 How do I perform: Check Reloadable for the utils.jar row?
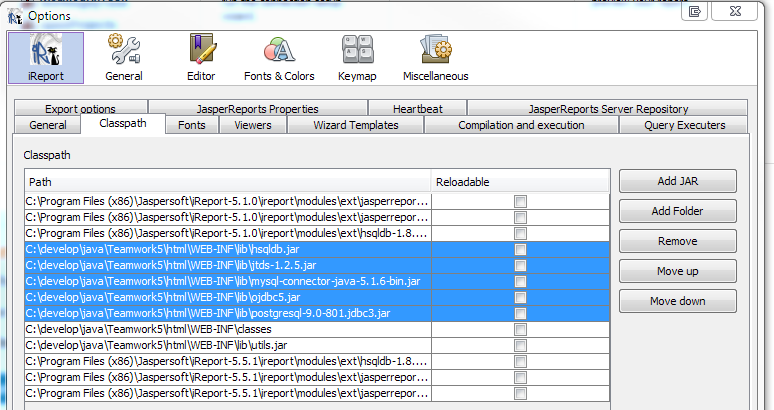pos(519,345)
